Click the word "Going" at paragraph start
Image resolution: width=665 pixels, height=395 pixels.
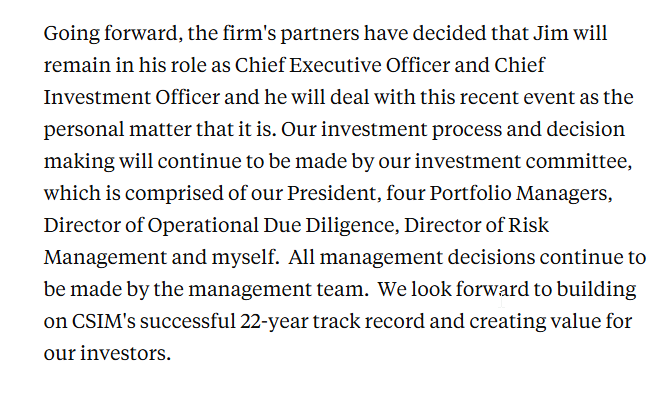click(x=72, y=34)
